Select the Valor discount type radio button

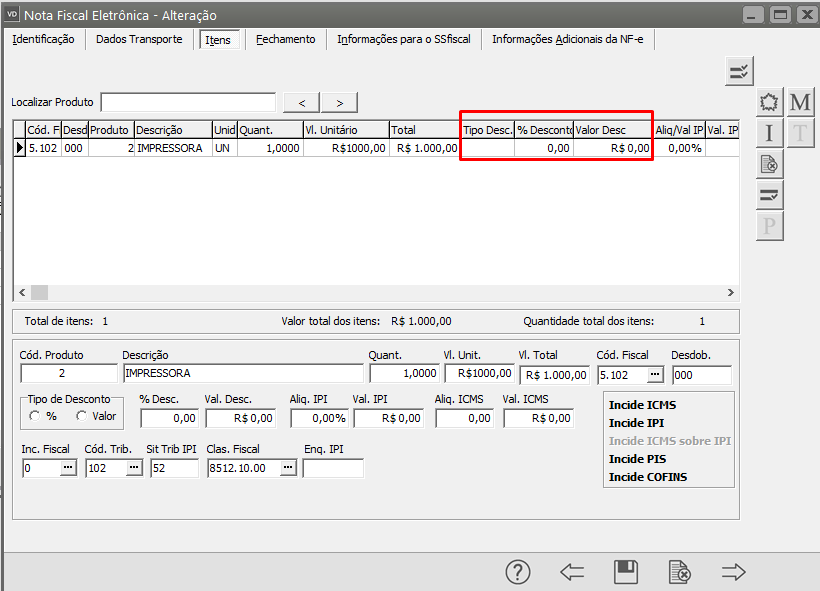pos(82,416)
